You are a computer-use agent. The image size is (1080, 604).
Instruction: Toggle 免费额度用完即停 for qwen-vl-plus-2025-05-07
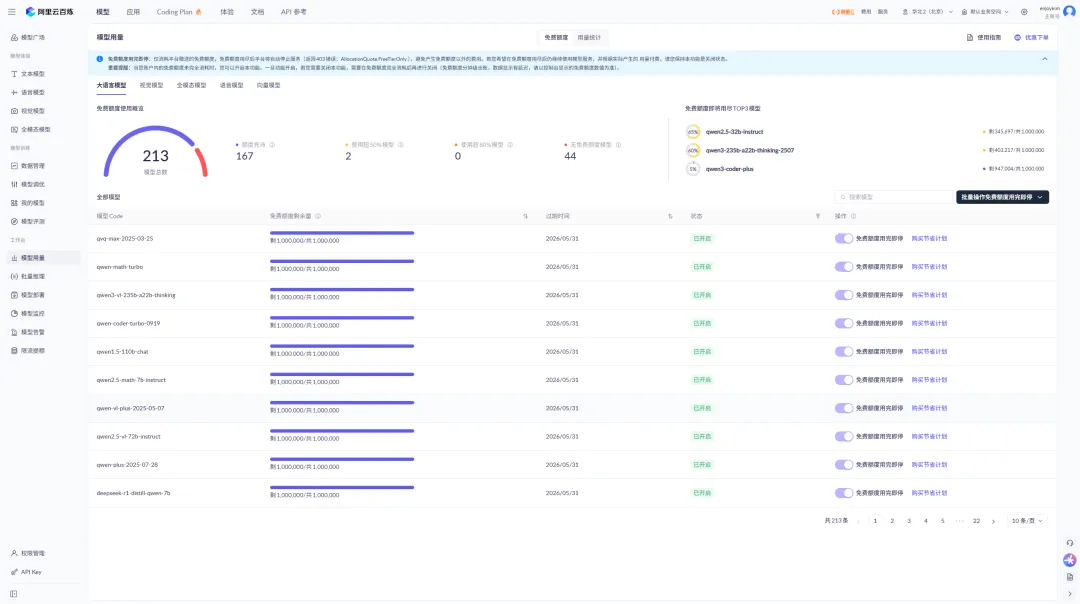[844, 408]
